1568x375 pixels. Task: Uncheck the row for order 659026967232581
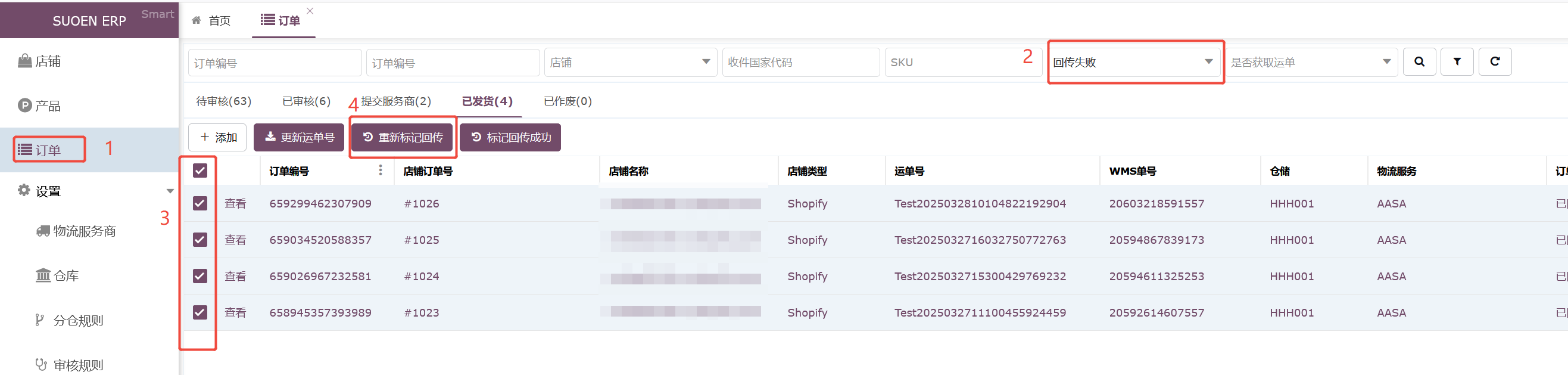(199, 276)
